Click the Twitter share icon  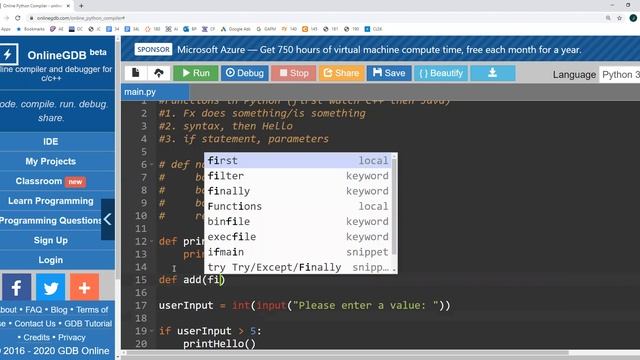coord(51,287)
